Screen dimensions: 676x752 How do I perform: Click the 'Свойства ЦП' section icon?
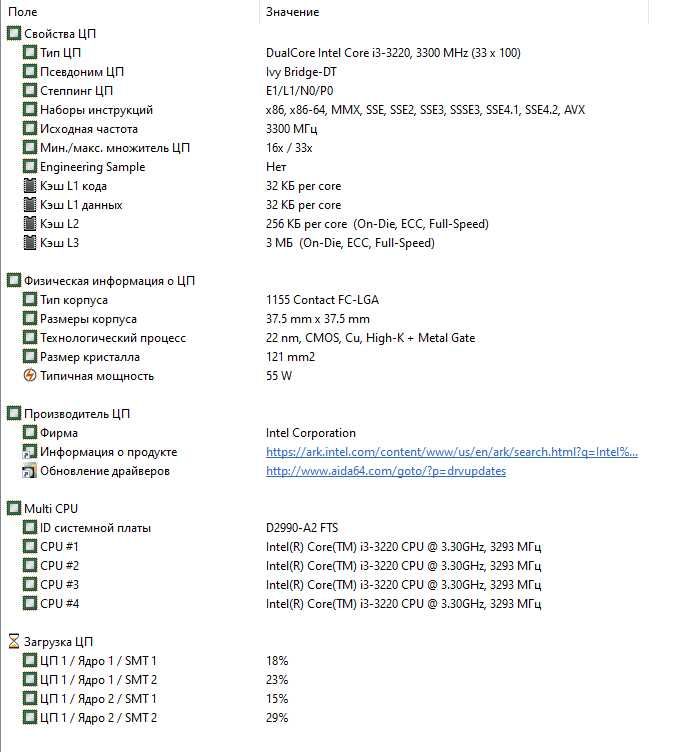(14, 34)
